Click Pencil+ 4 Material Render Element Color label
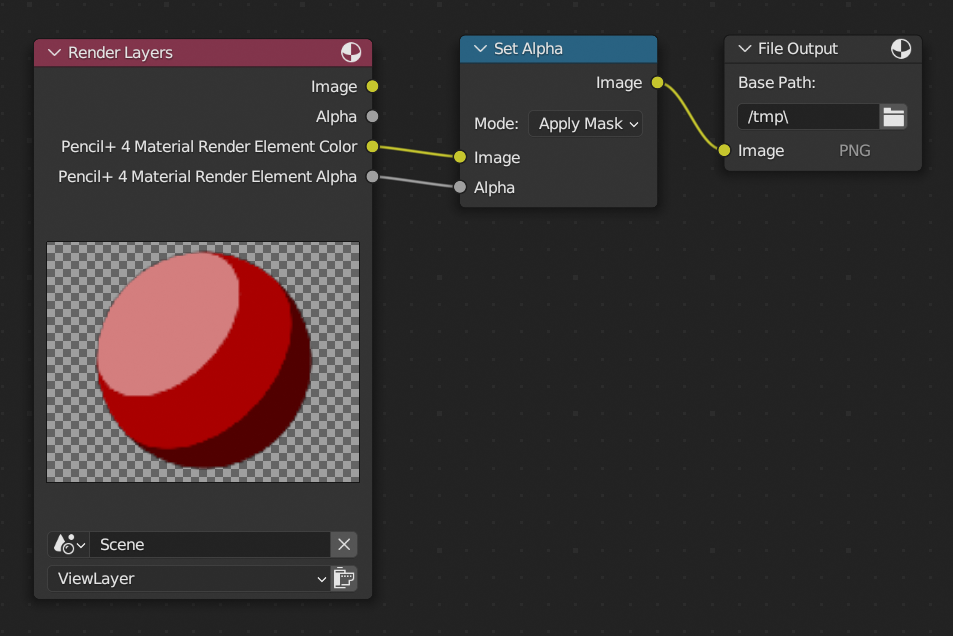 click(209, 147)
